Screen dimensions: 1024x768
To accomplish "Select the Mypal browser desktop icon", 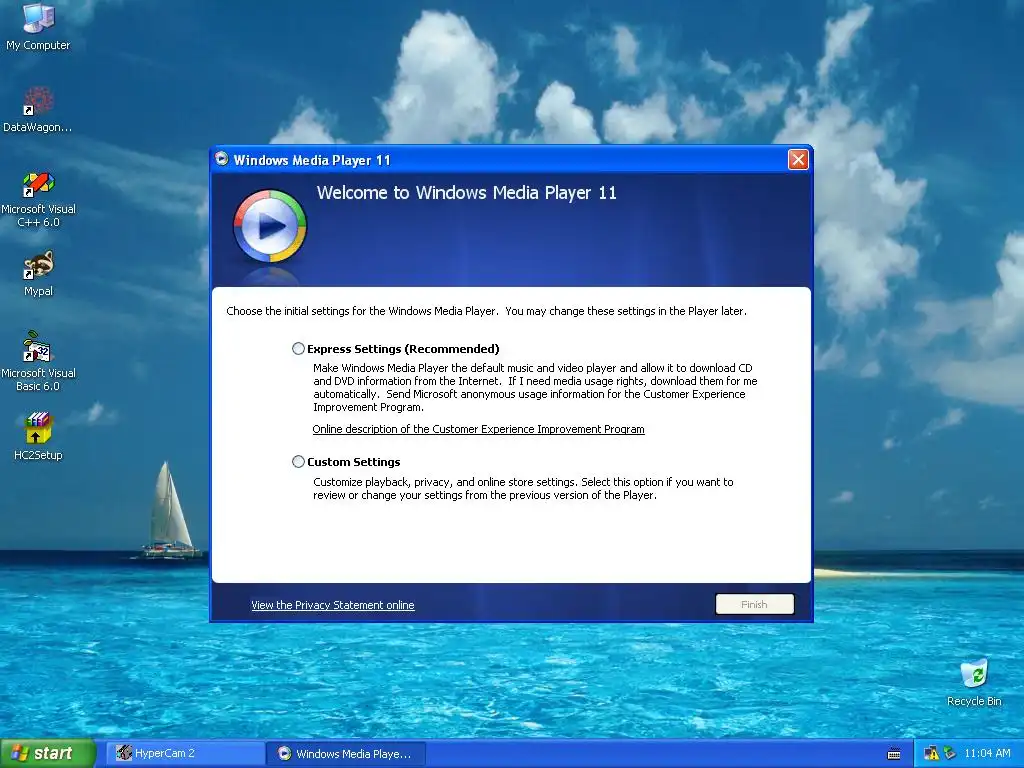I will [38, 274].
